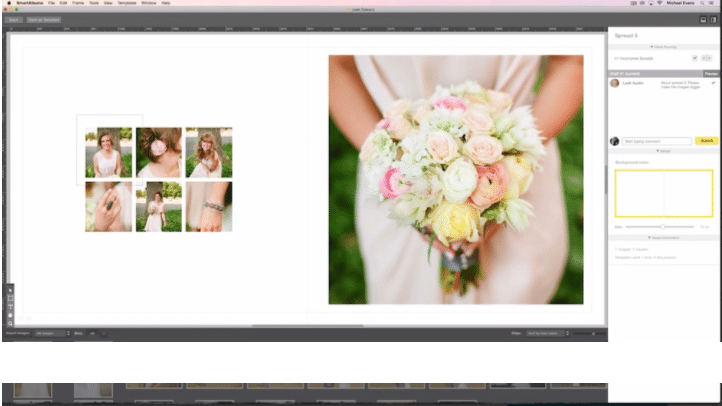Select the Text tool
The width and height of the screenshot is (722, 406).
(x=10, y=307)
